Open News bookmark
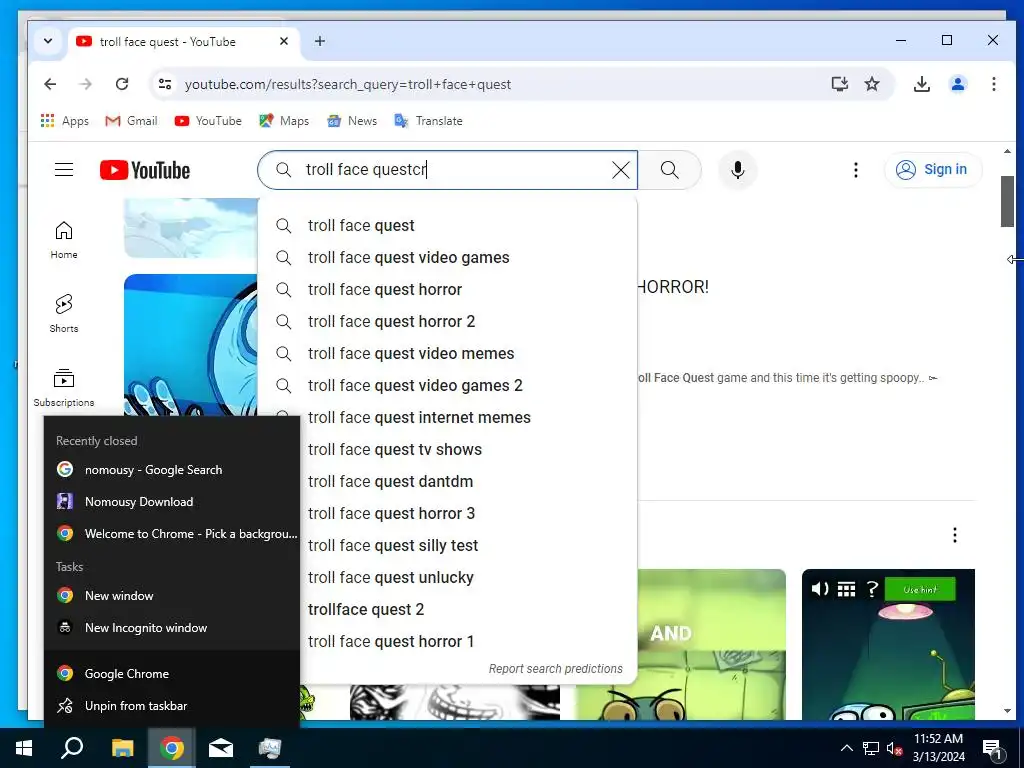 (x=352, y=121)
